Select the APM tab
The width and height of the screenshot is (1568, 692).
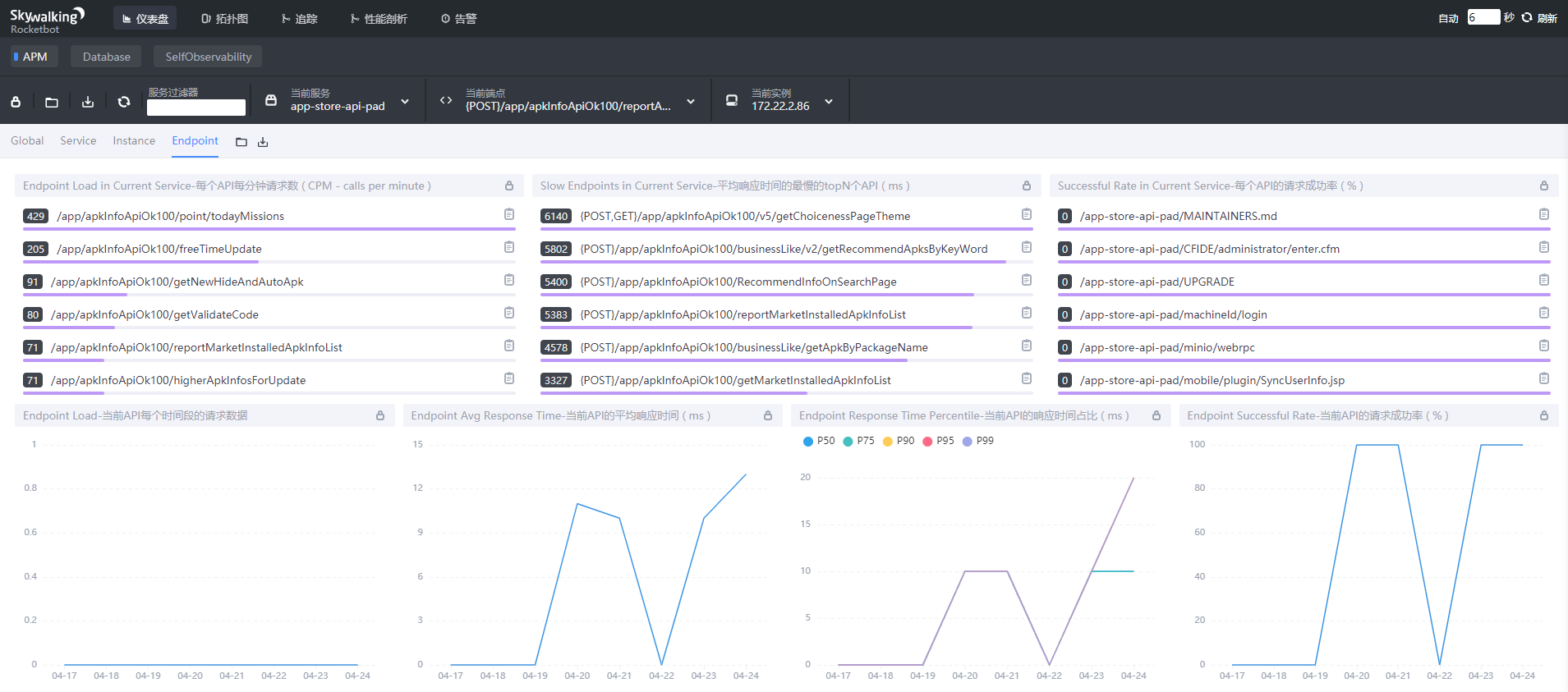click(x=34, y=57)
